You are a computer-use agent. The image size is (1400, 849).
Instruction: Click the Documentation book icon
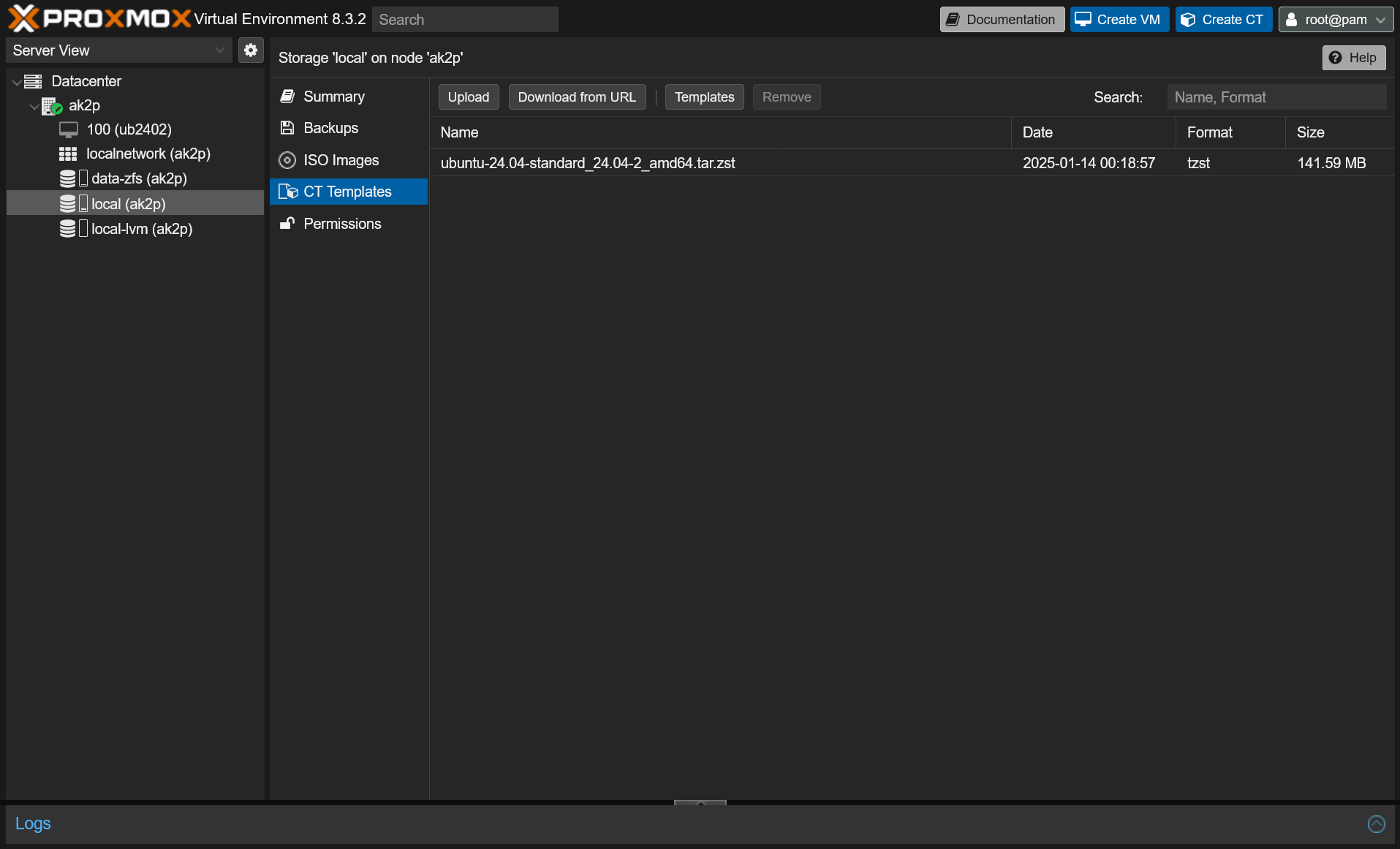click(x=953, y=20)
